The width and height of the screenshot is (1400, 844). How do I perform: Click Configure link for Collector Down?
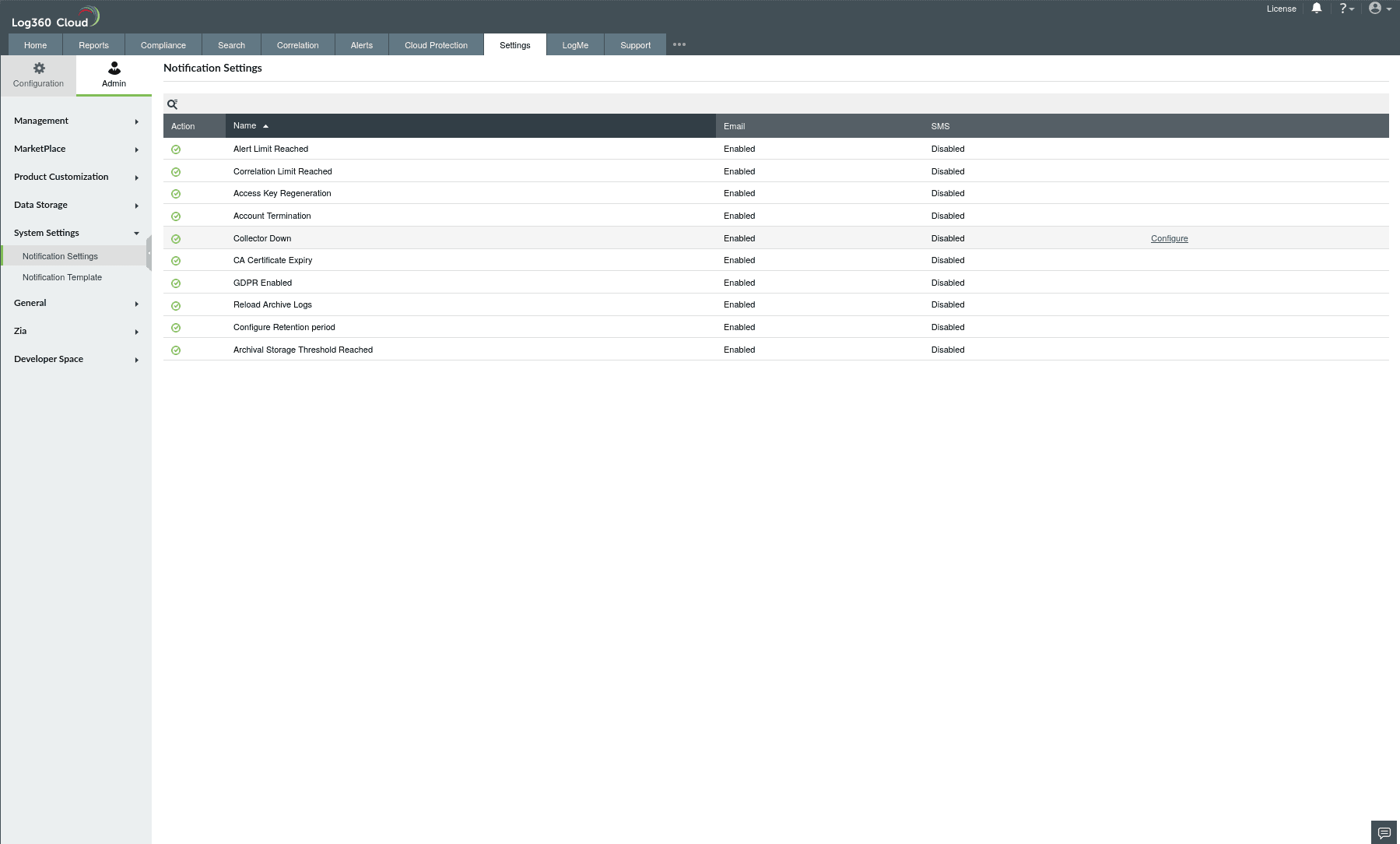tap(1169, 238)
